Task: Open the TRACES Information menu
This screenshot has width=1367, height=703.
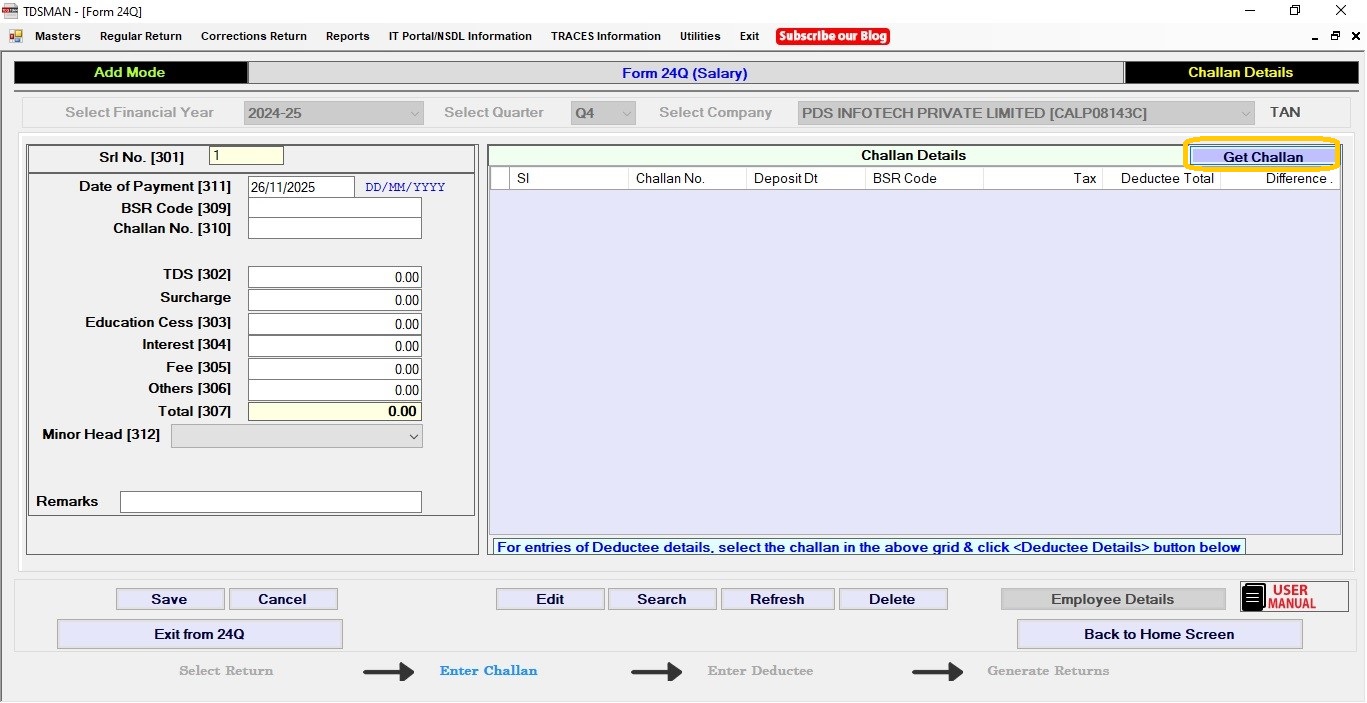Action: [605, 36]
